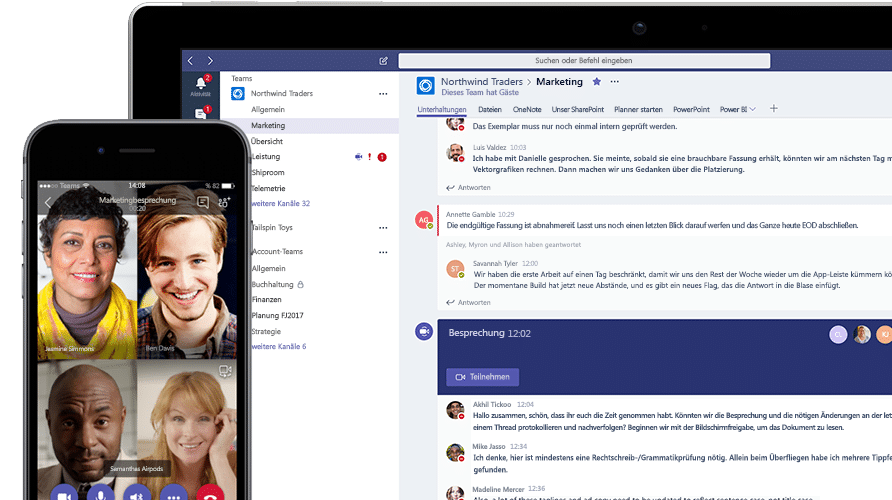This screenshot has width=892, height=500.
Task: Open the Planner starten tab
Action: click(638, 109)
